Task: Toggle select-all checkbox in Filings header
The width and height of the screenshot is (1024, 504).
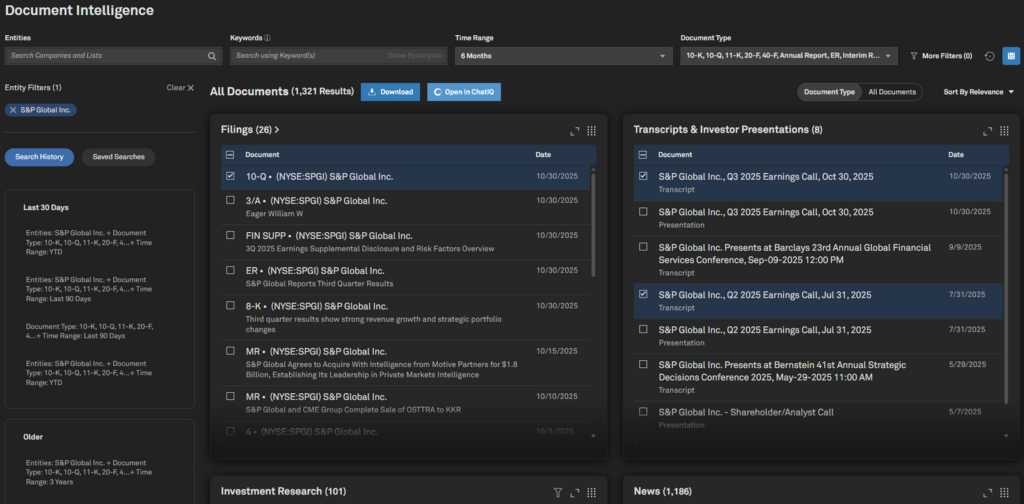Action: click(230, 155)
